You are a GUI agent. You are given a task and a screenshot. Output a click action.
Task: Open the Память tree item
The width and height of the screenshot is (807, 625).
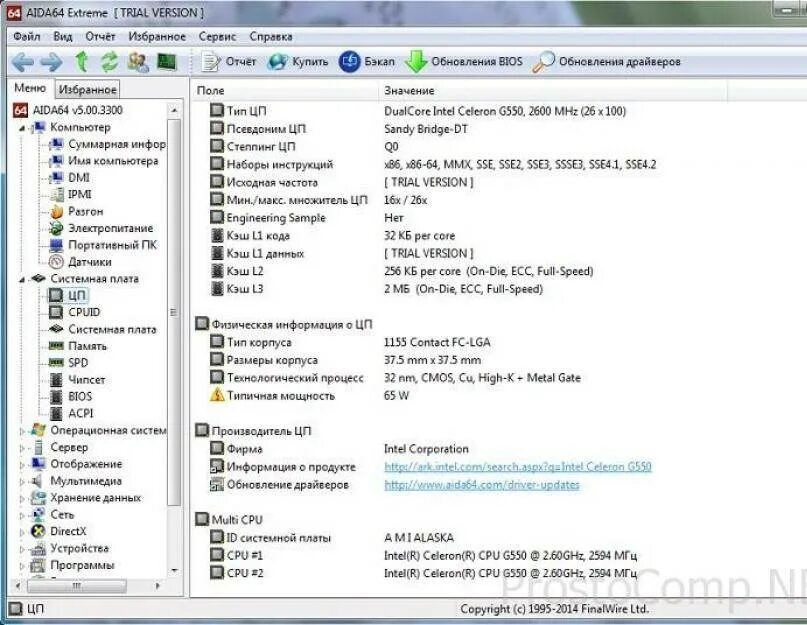78,346
